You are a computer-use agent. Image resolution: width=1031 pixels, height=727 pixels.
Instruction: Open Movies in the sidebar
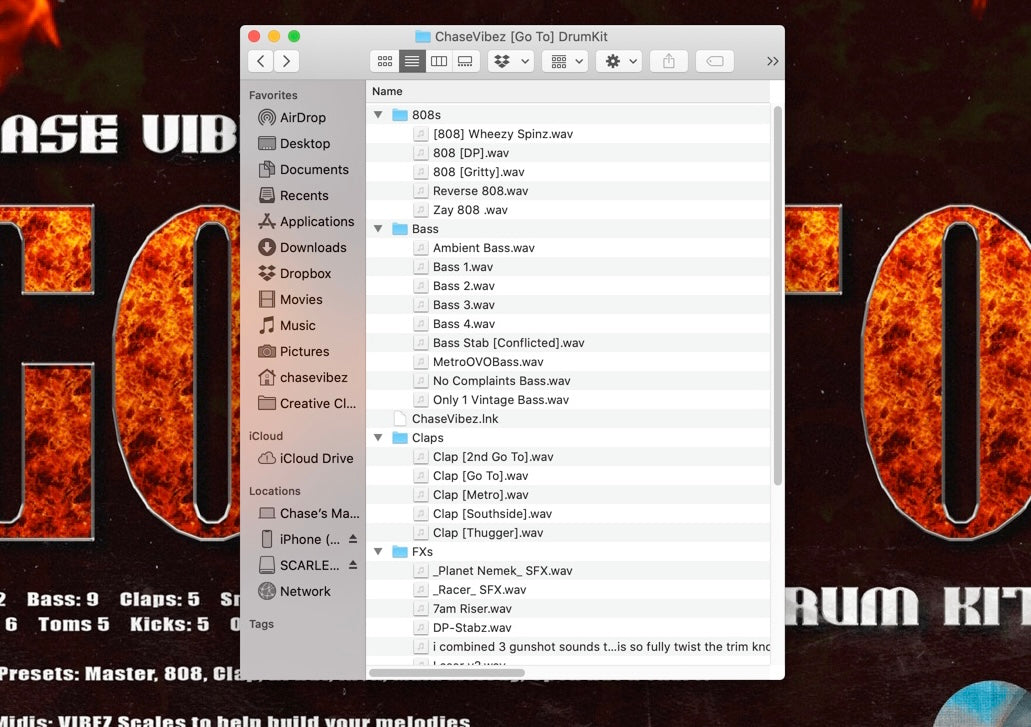(x=290, y=299)
